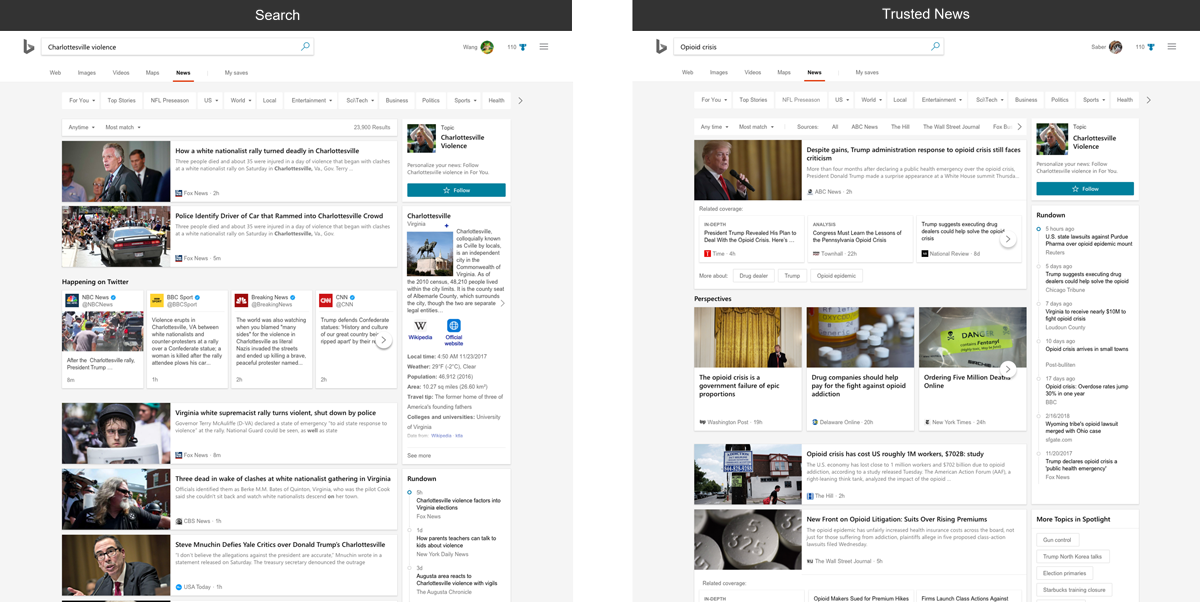
Task: Open the Most match filter in the Search window
Action: 123,127
